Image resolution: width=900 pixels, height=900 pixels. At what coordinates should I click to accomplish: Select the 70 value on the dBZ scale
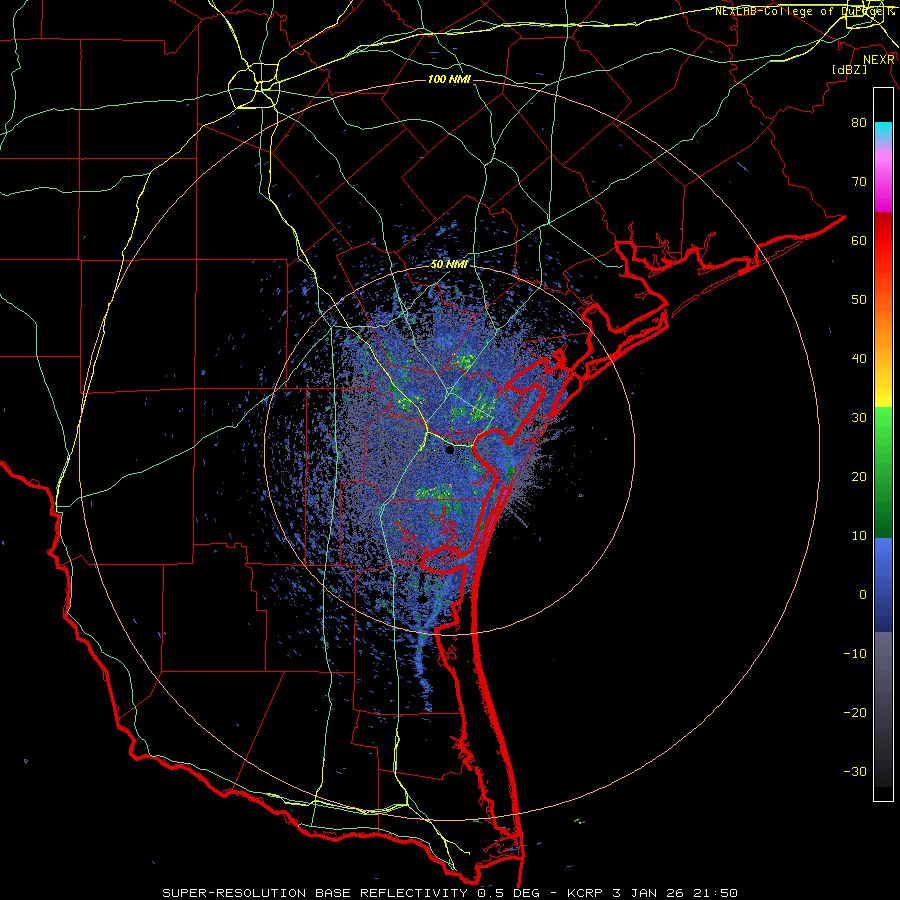coord(859,182)
